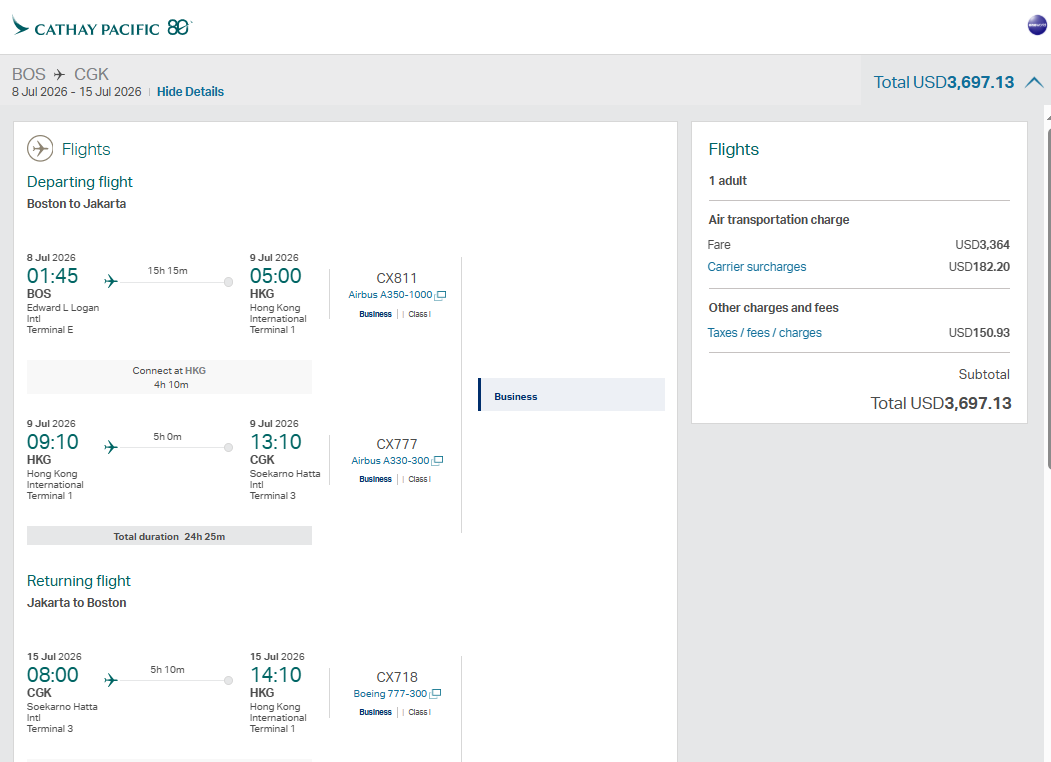
Task: Click popup icon beside Airbus A350-1000
Action: point(440,296)
